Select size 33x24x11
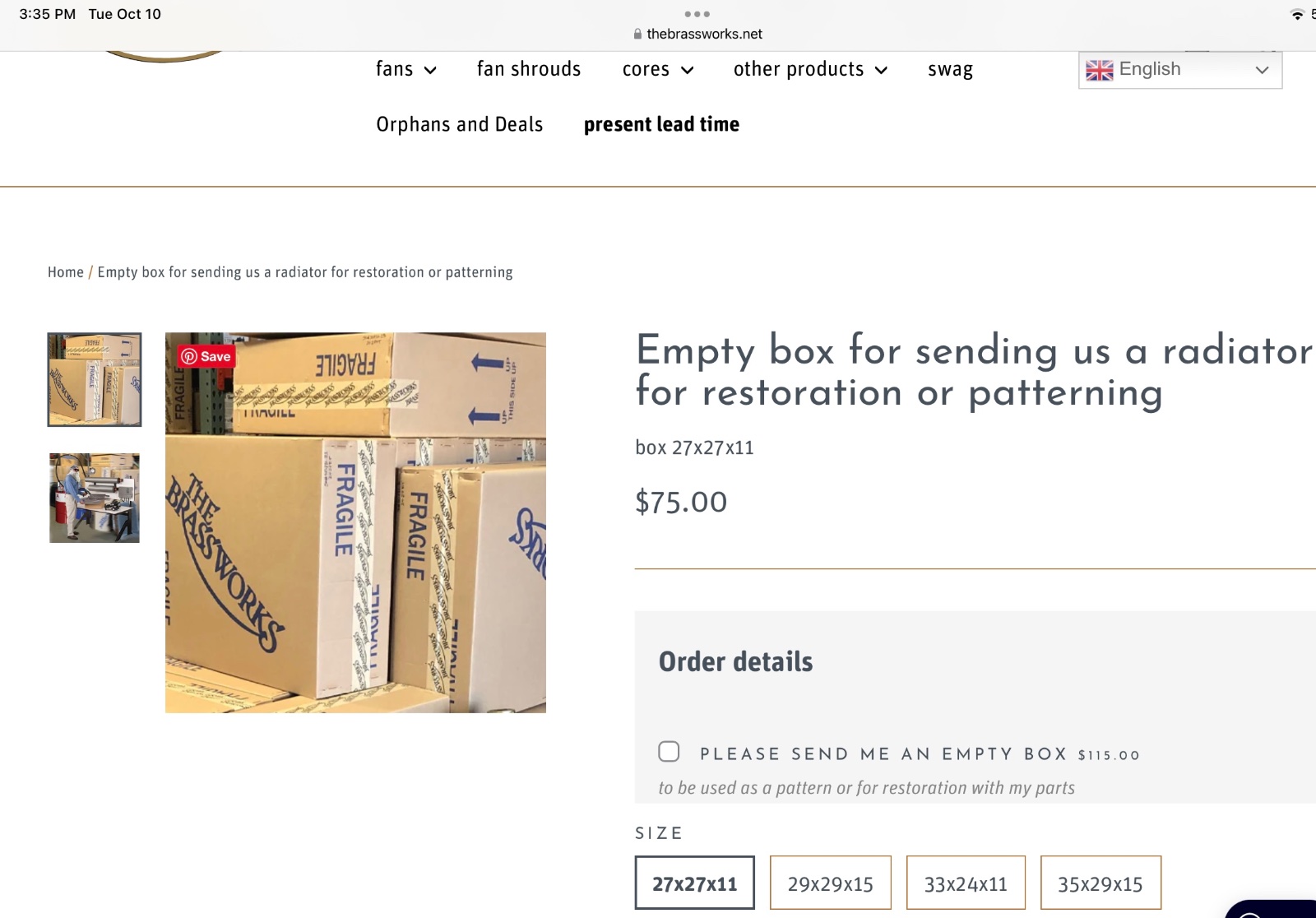The height and width of the screenshot is (918, 1316). 966,883
